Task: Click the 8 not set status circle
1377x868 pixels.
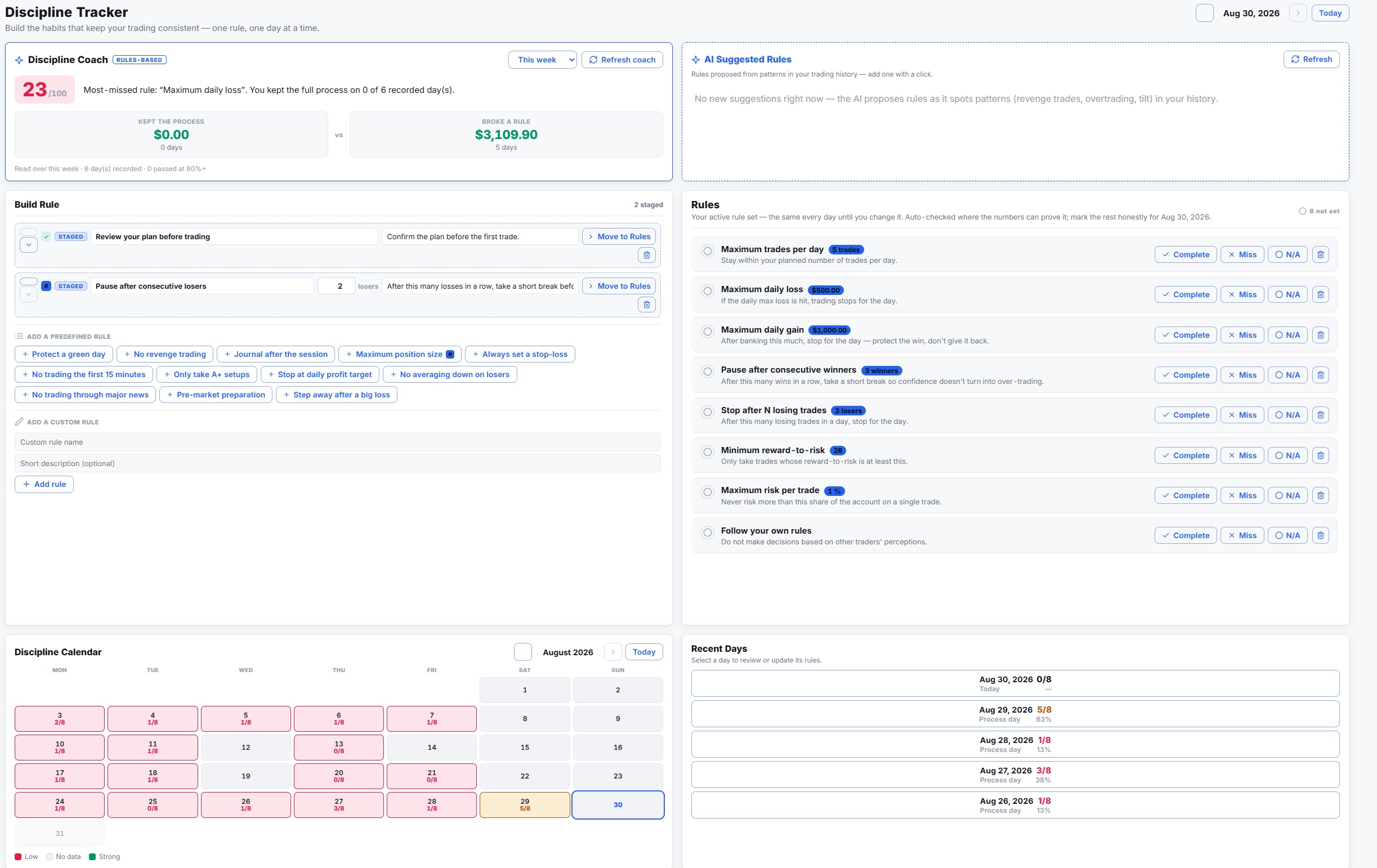Action: 1302,211
